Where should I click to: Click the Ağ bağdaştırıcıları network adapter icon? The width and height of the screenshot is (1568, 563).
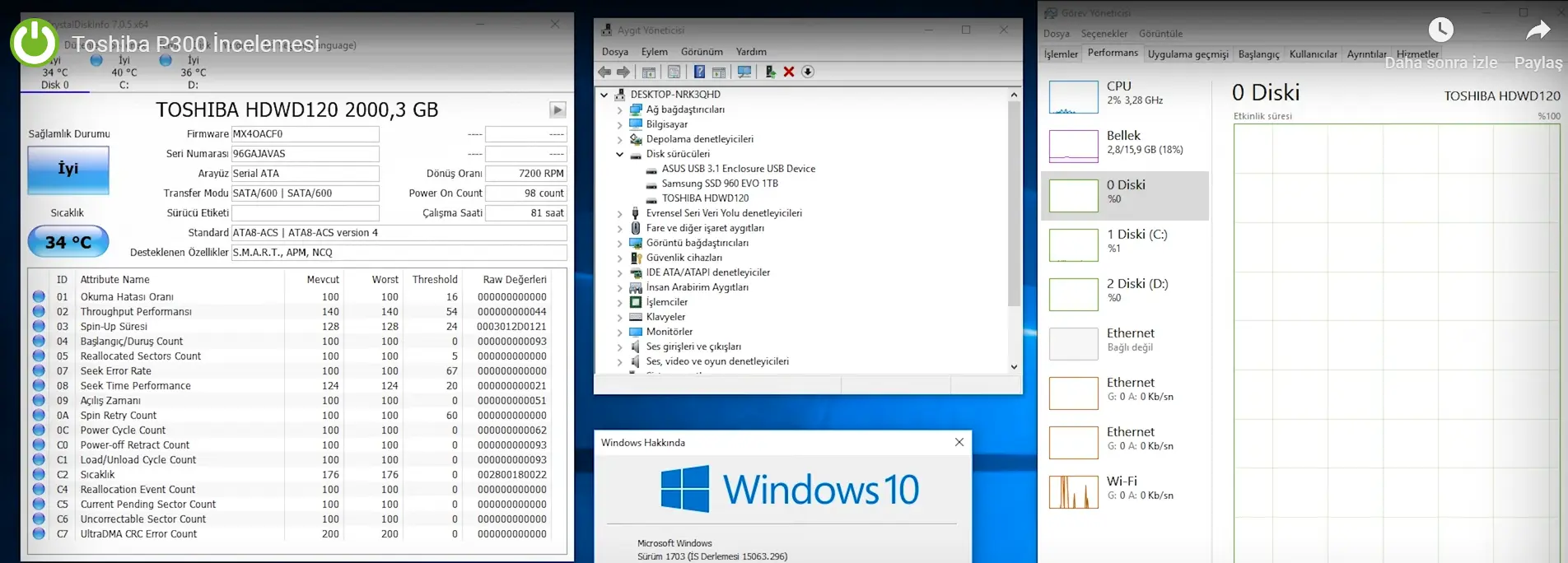pos(636,109)
